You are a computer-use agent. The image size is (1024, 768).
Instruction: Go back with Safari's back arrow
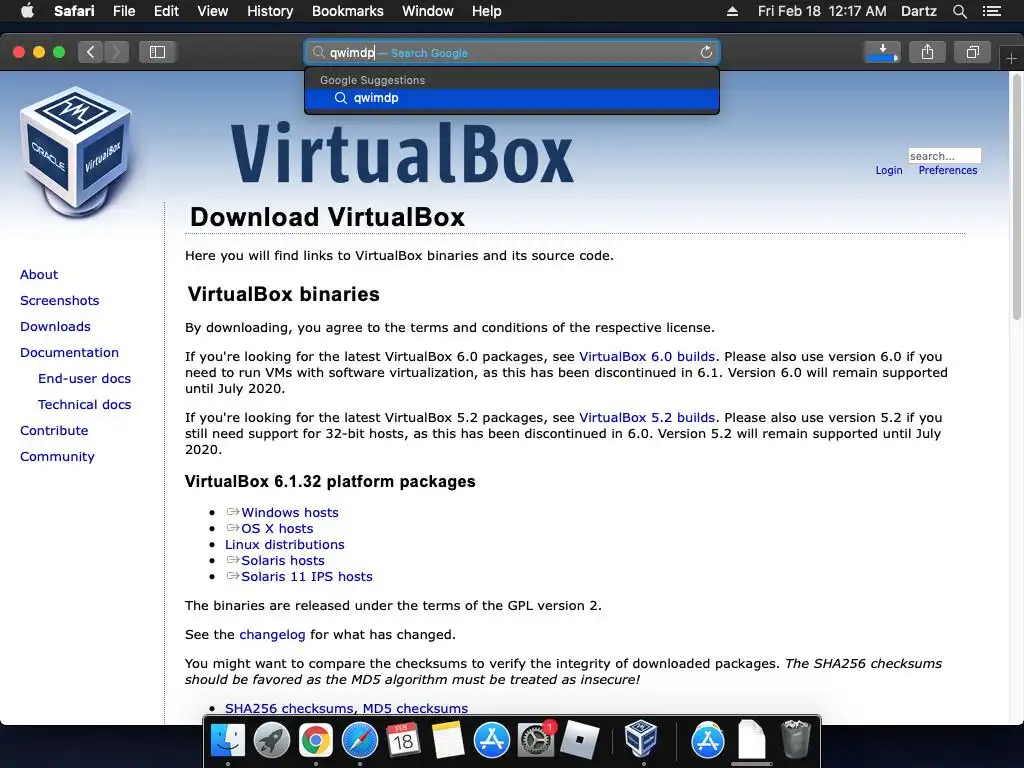pos(91,52)
